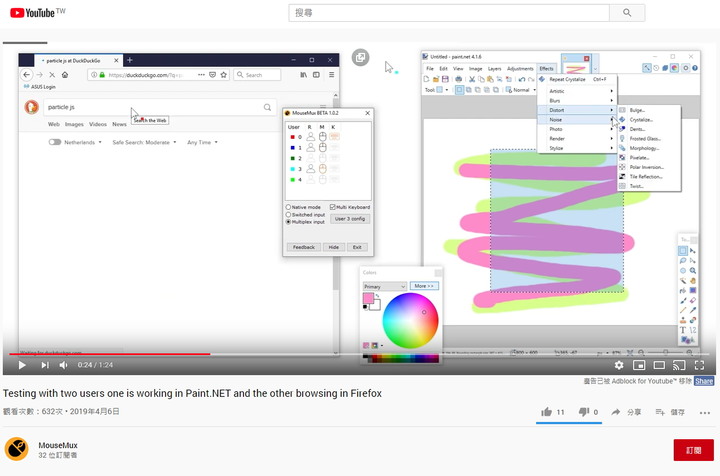Switch to DuckDuckGo News tab
The width and height of the screenshot is (720, 476).
(119, 124)
